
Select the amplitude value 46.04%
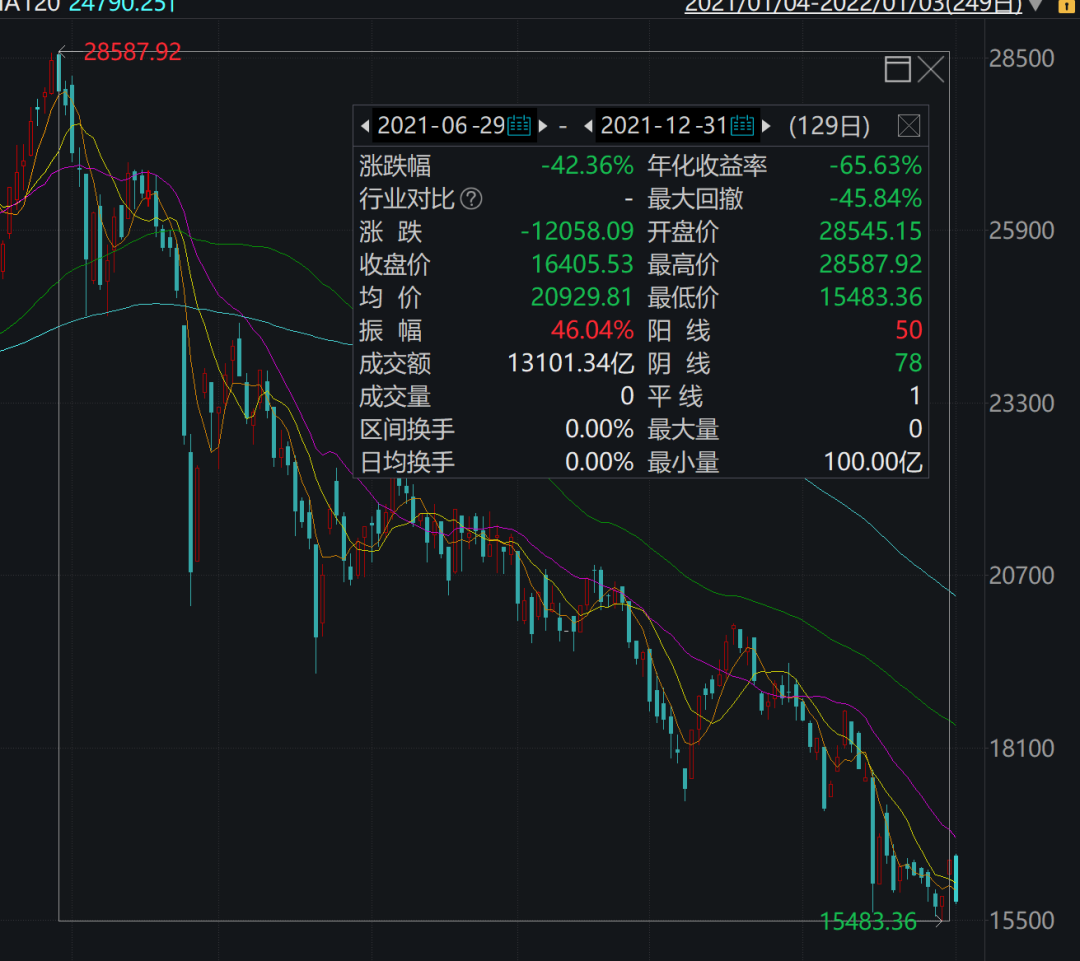click(592, 331)
